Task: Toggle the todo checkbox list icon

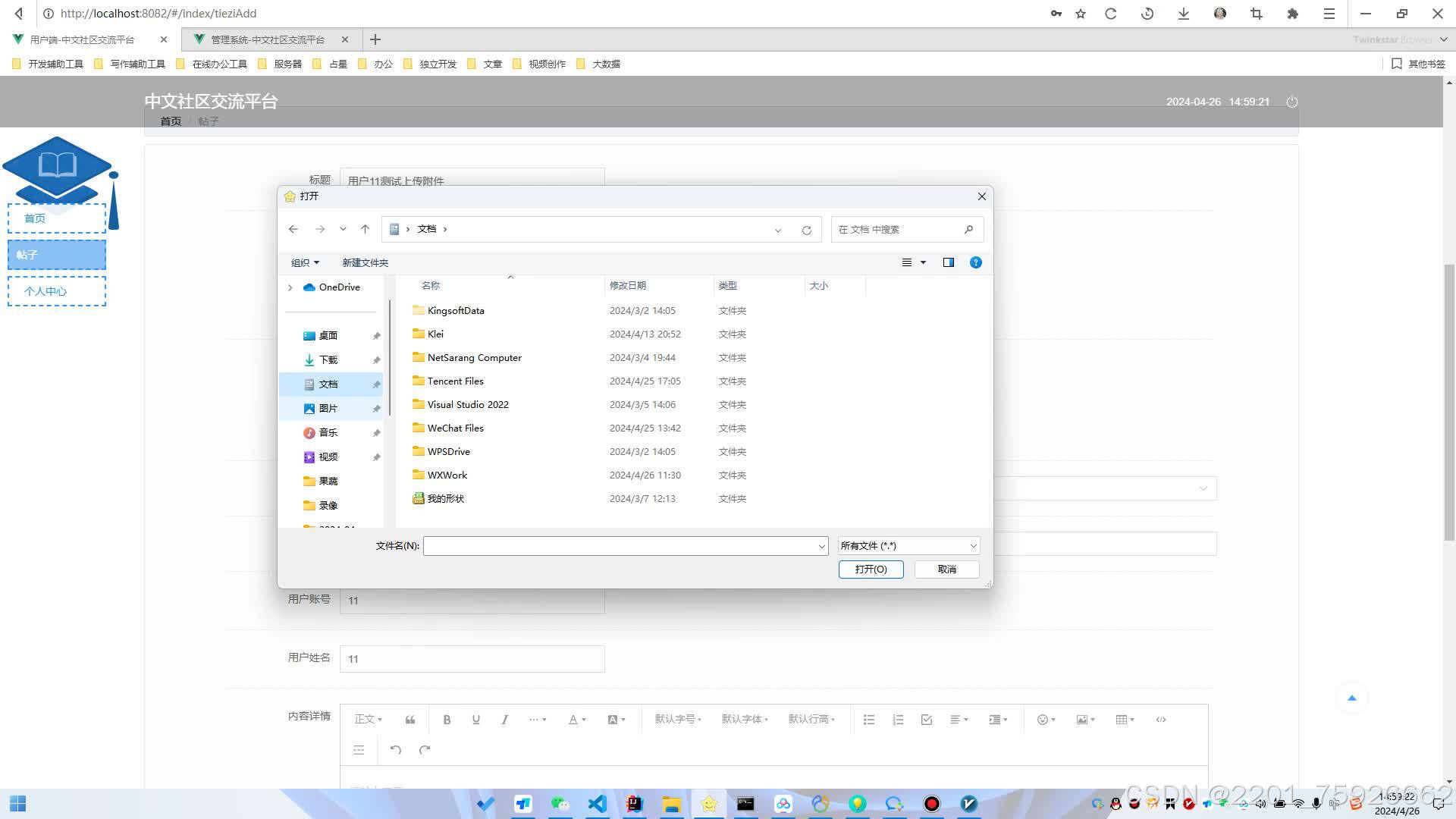Action: pyautogui.click(x=926, y=720)
